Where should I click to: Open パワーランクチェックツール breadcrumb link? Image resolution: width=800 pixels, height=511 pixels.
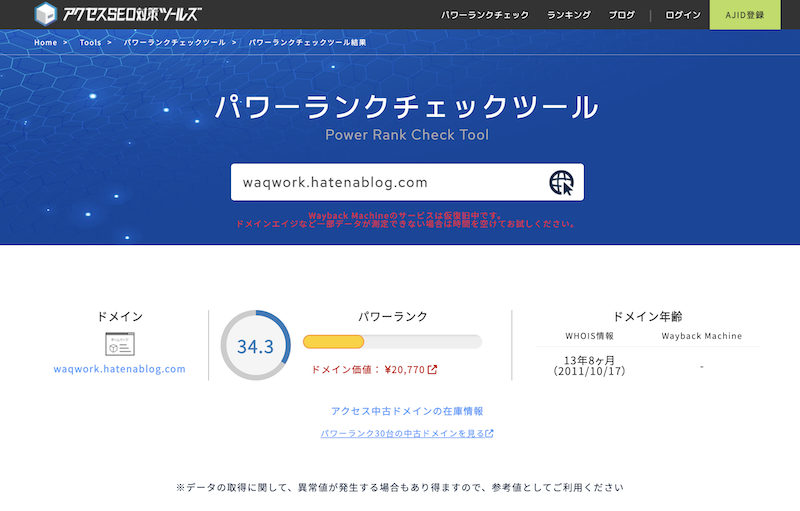[174, 42]
